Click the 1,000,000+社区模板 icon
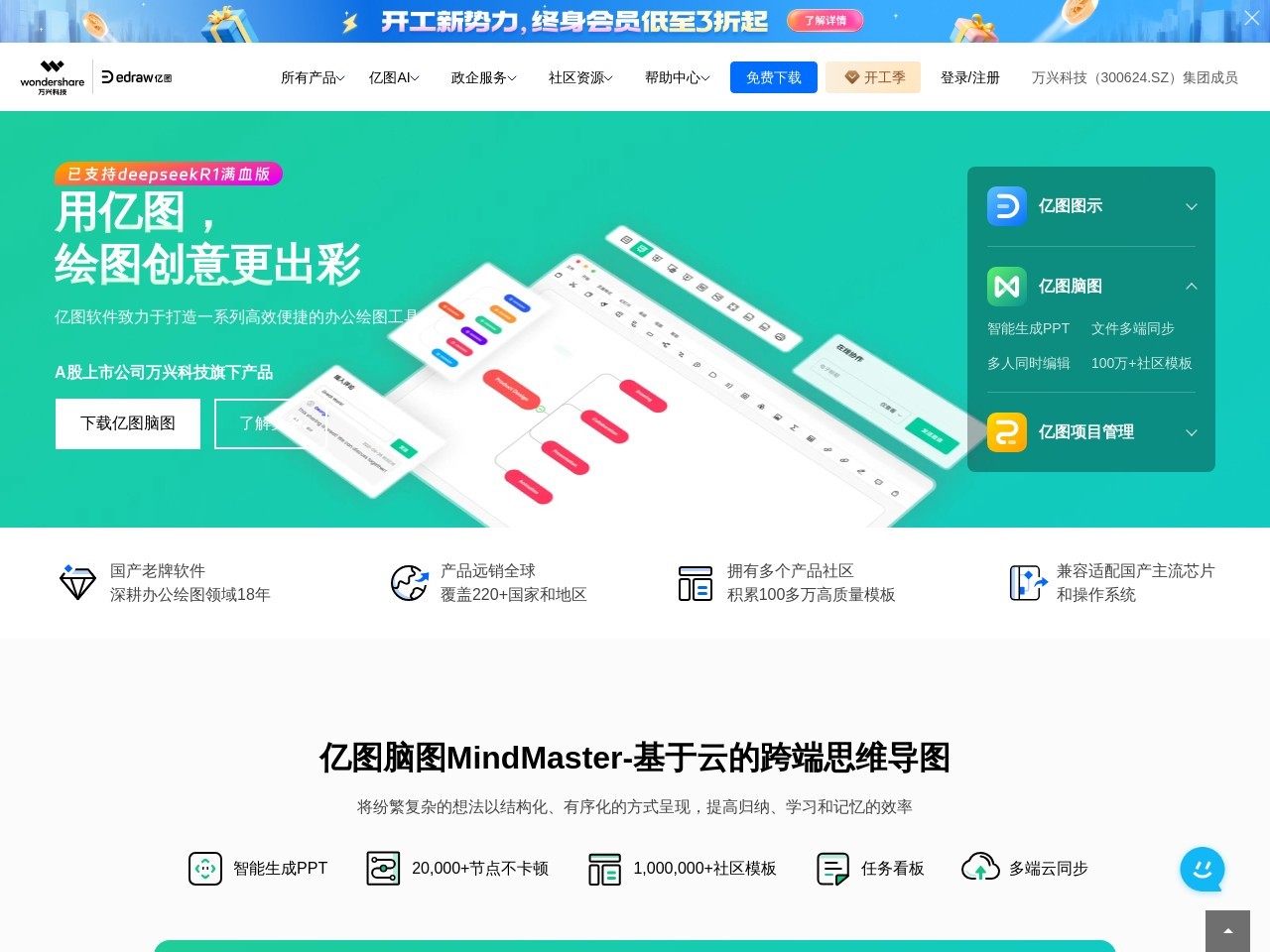The image size is (1270, 952). coord(604,869)
